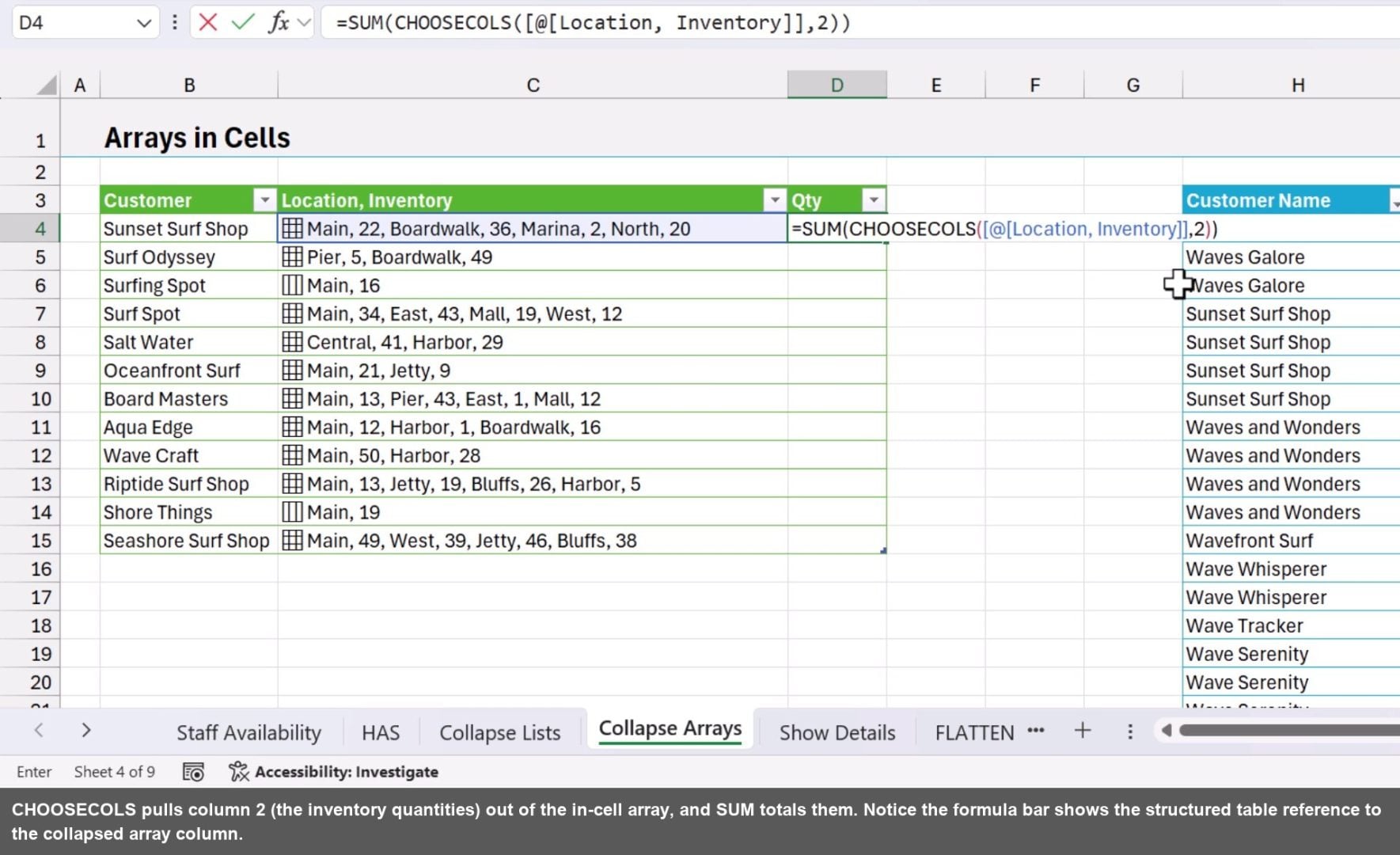Select cell with Main, 50, Harbor, 28
Image resolution: width=1400 pixels, height=855 pixels.
(x=533, y=455)
